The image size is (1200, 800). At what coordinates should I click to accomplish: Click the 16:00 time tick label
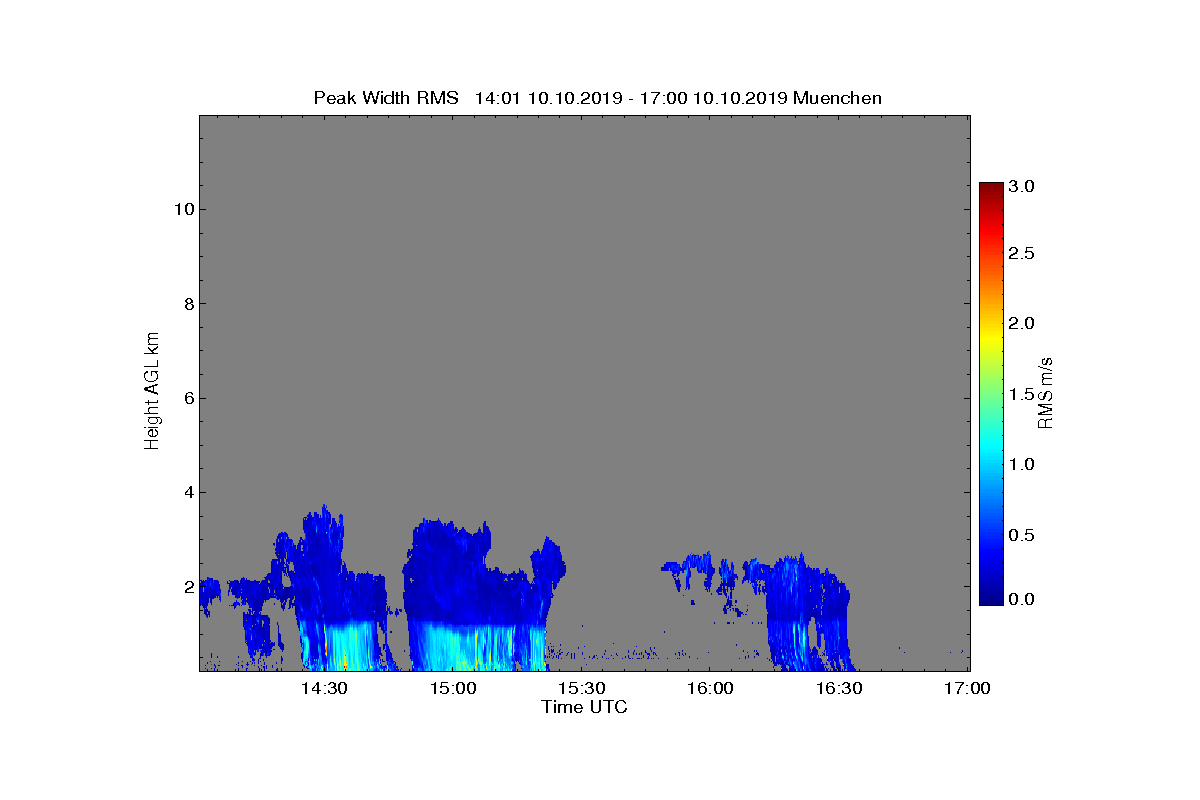[710, 689]
